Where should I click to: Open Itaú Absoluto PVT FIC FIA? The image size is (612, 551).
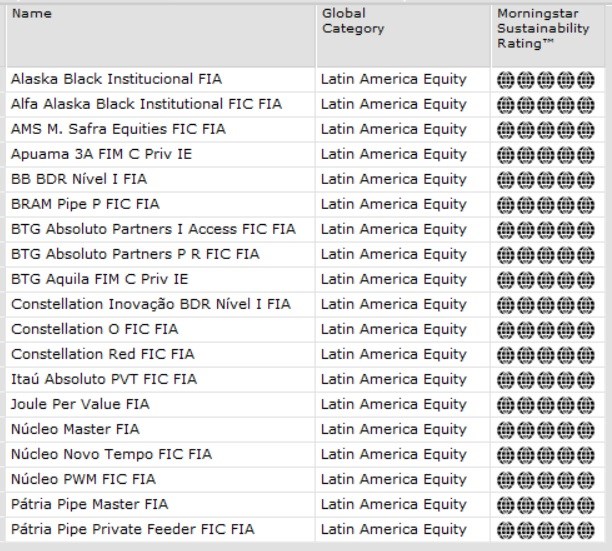pyautogui.click(x=104, y=379)
